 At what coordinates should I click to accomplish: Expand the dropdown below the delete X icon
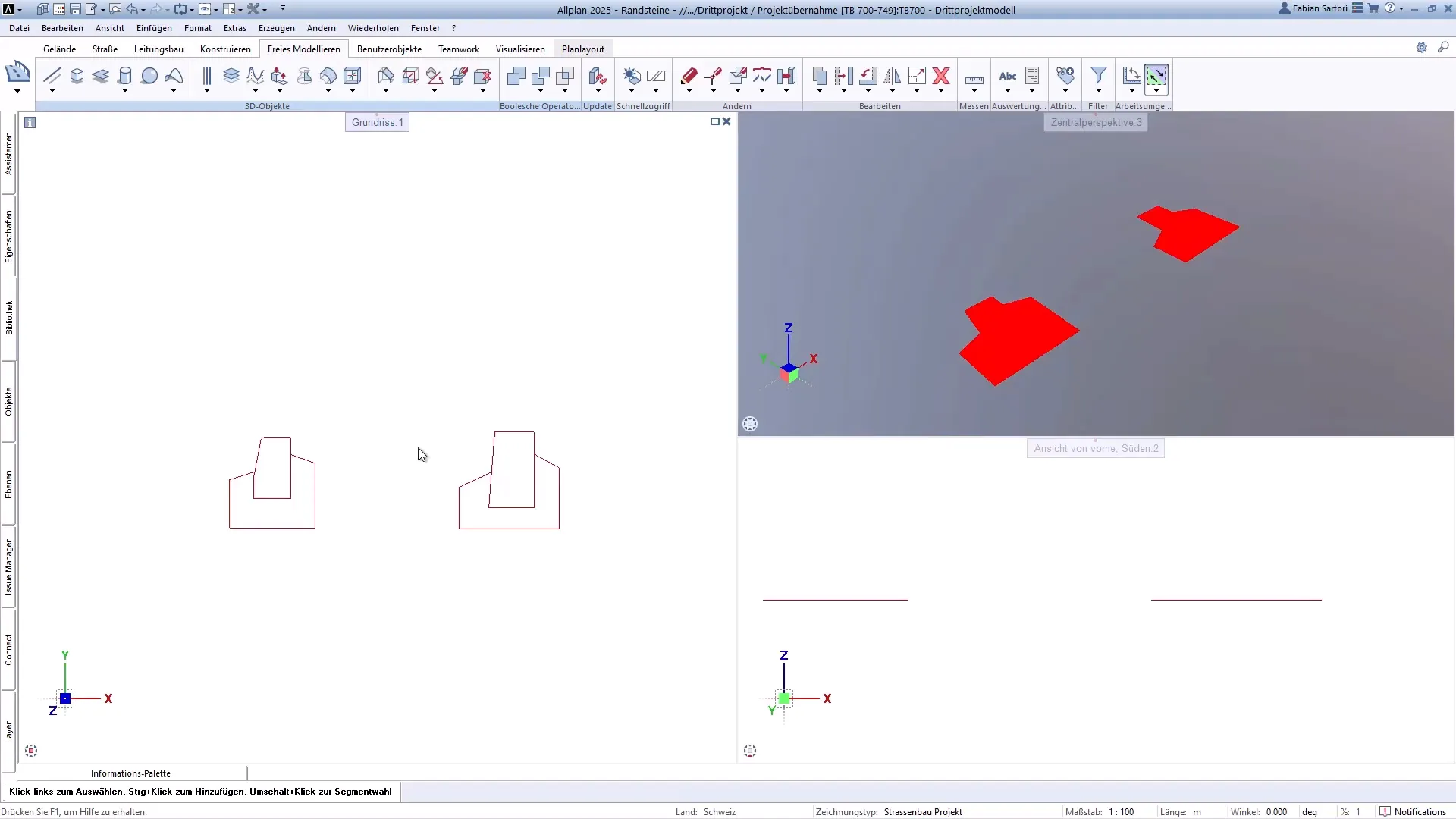point(941,92)
